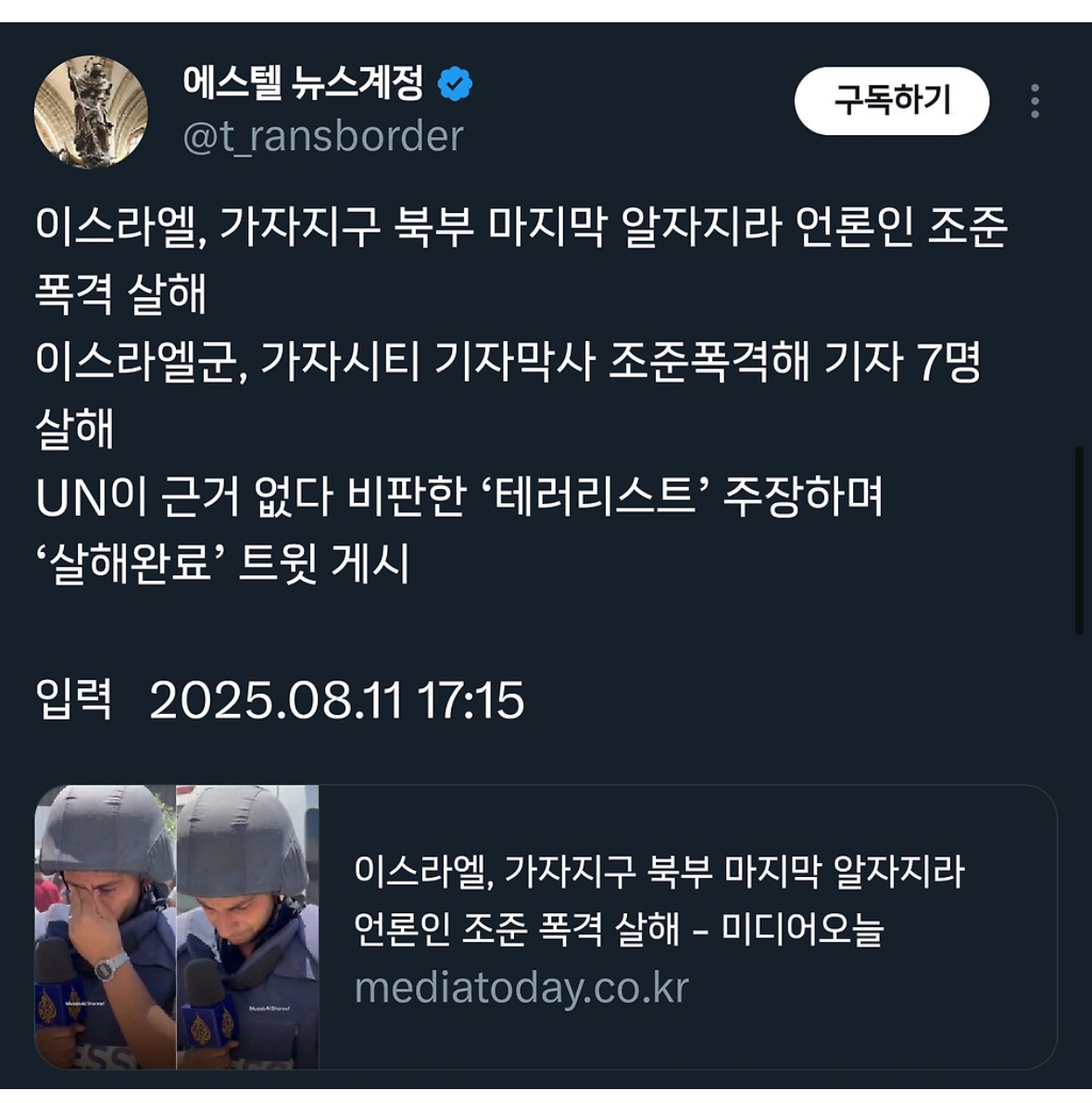Open the three-dot more options menu
This screenshot has width=1092, height=1103.
point(1035,101)
